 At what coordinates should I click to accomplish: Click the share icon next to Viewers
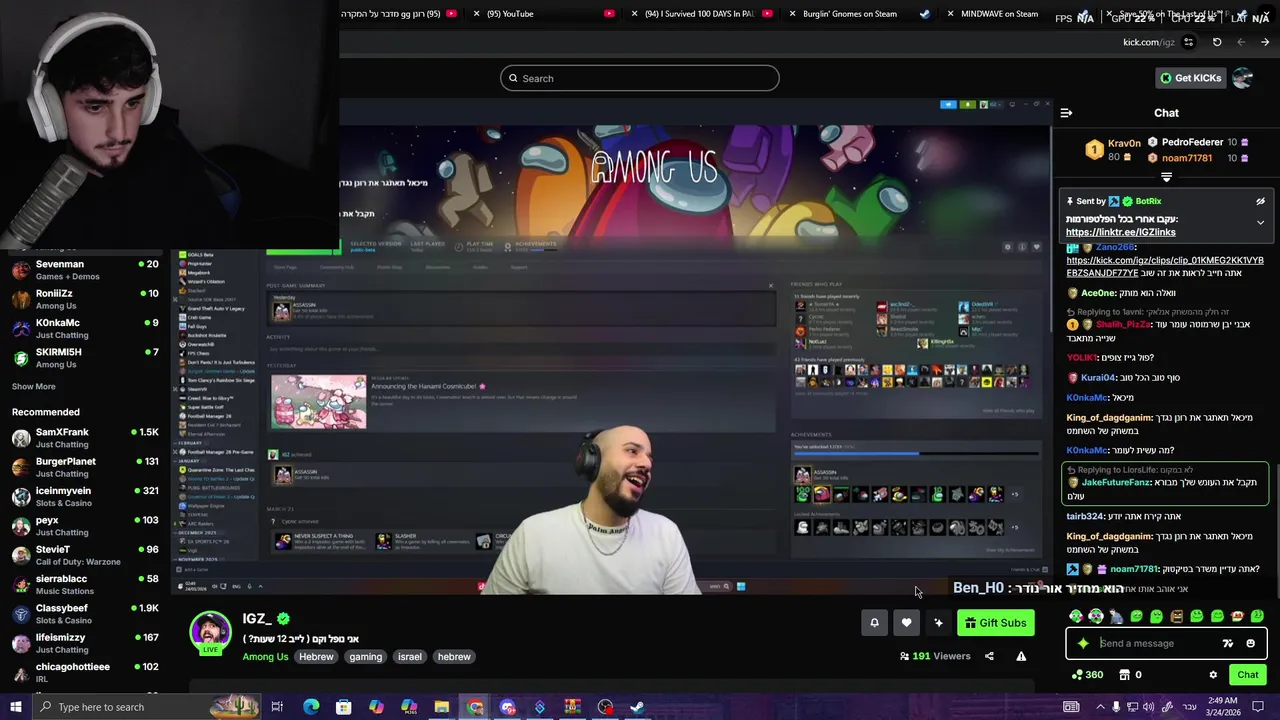click(x=989, y=656)
